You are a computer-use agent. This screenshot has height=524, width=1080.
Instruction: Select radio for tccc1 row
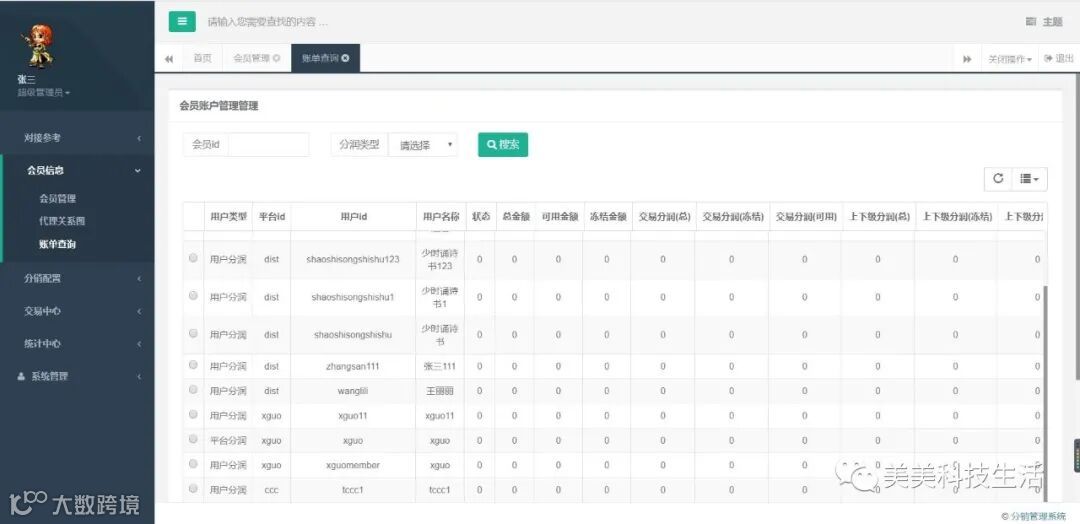(x=193, y=488)
